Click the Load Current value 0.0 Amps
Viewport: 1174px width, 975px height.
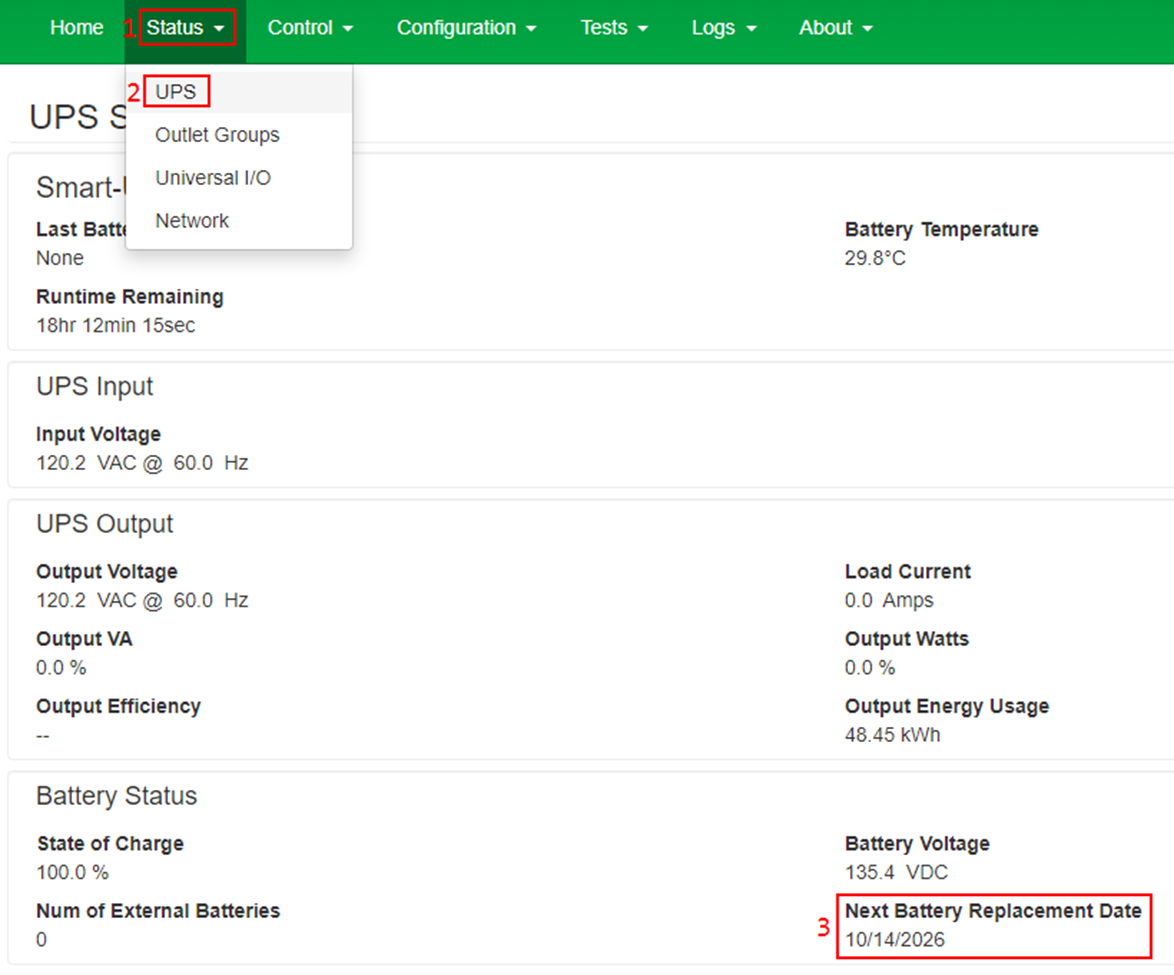pos(889,601)
